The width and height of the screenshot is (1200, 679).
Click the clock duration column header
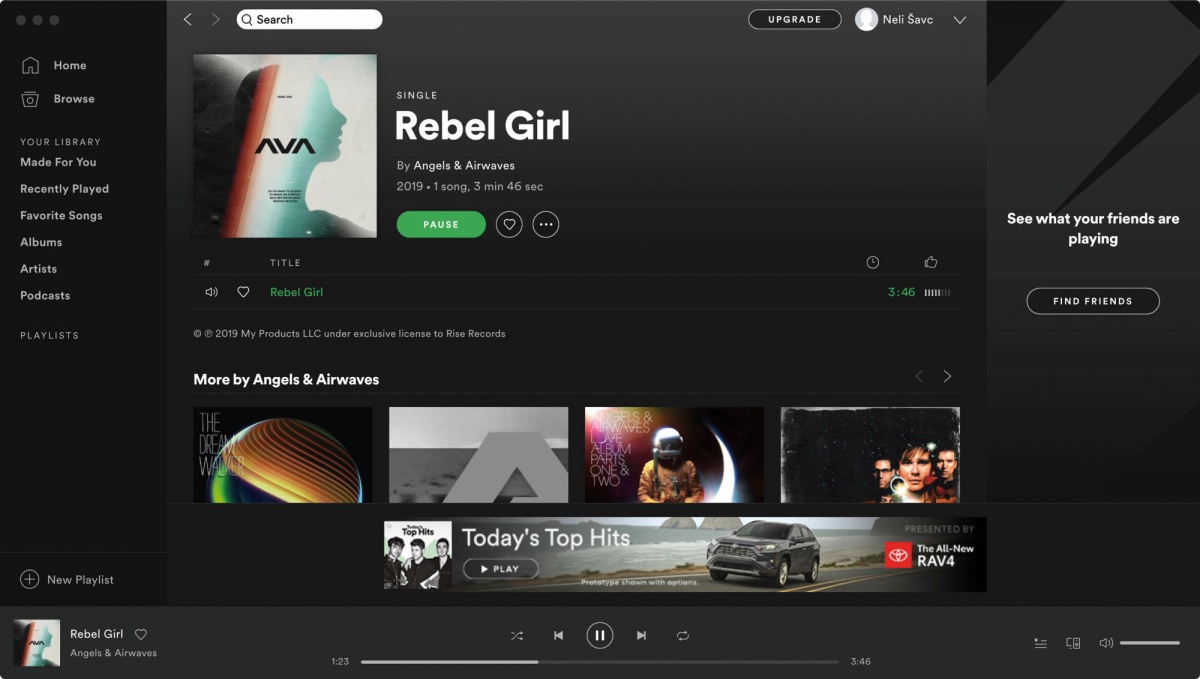pyautogui.click(x=873, y=262)
